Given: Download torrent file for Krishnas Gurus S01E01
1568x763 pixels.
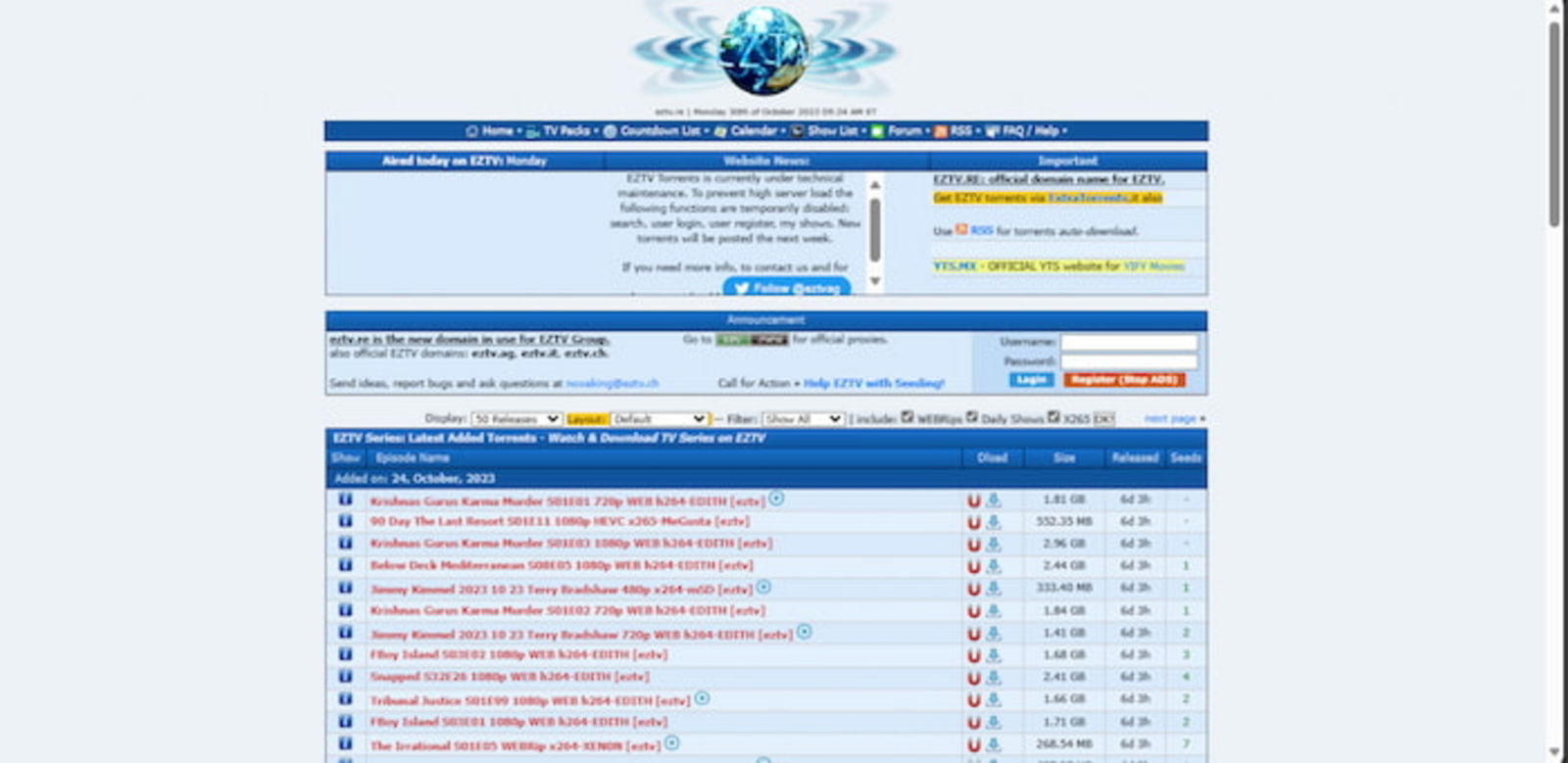Looking at the screenshot, I should 993,501.
